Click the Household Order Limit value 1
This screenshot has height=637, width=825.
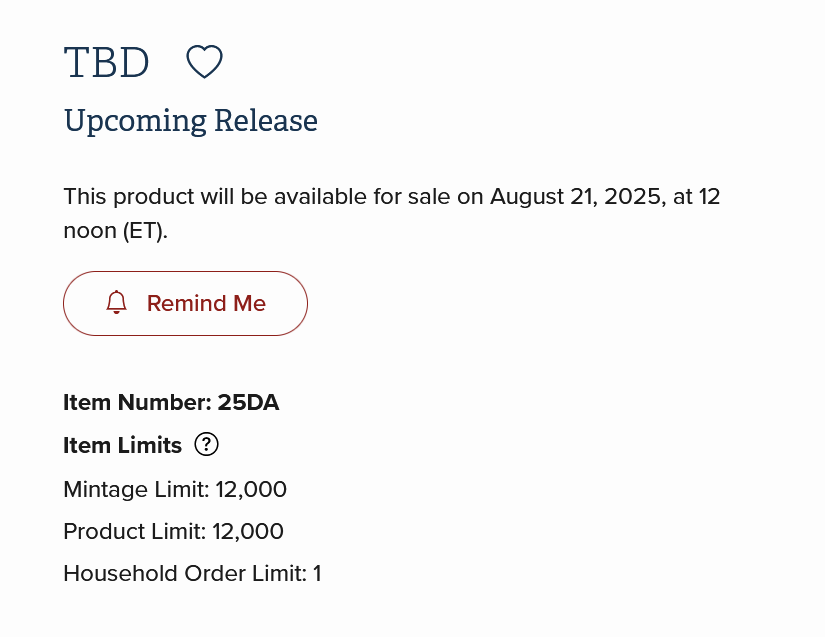pyautogui.click(x=317, y=573)
